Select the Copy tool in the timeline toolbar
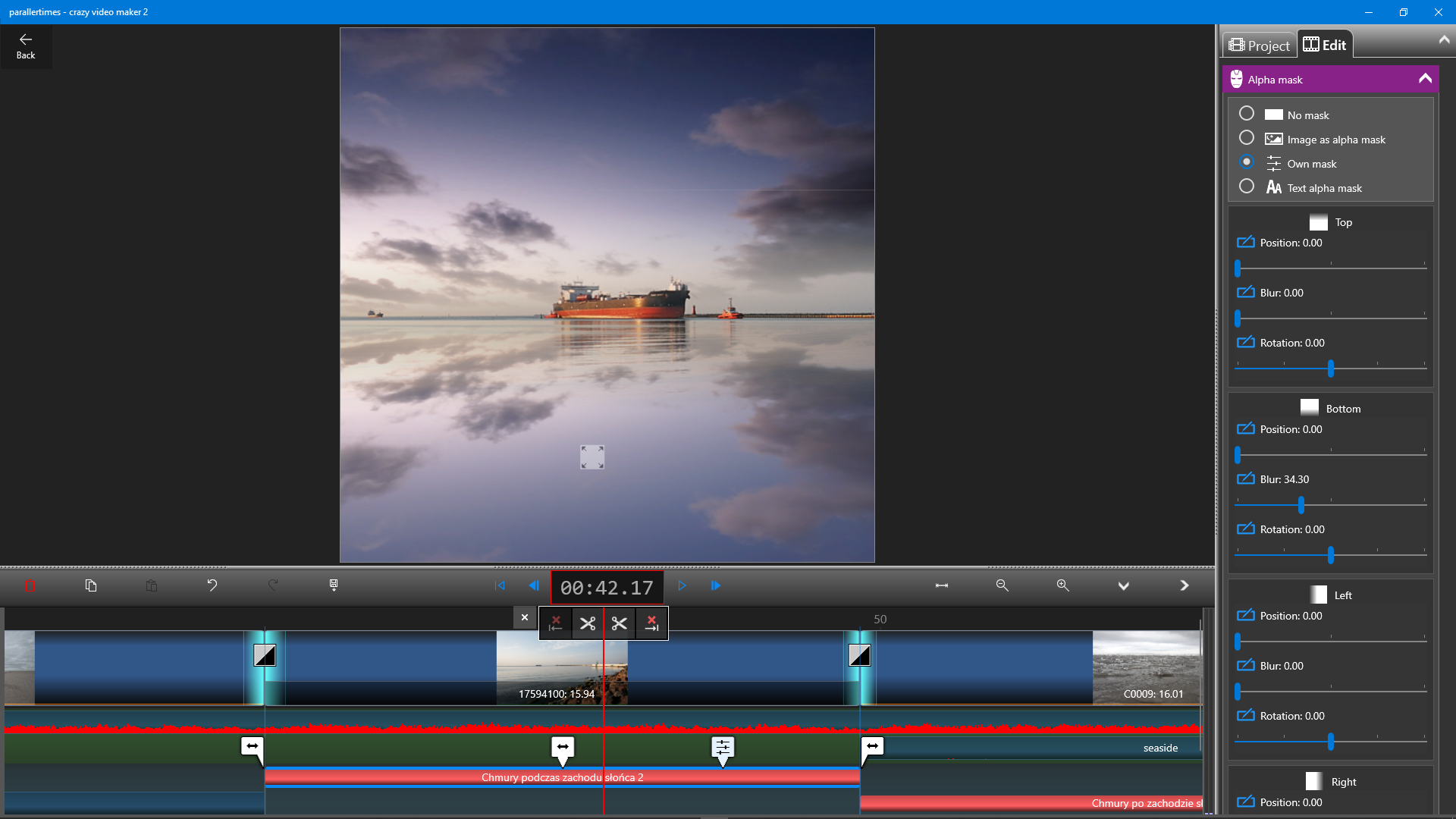The image size is (1456, 819). [x=92, y=585]
